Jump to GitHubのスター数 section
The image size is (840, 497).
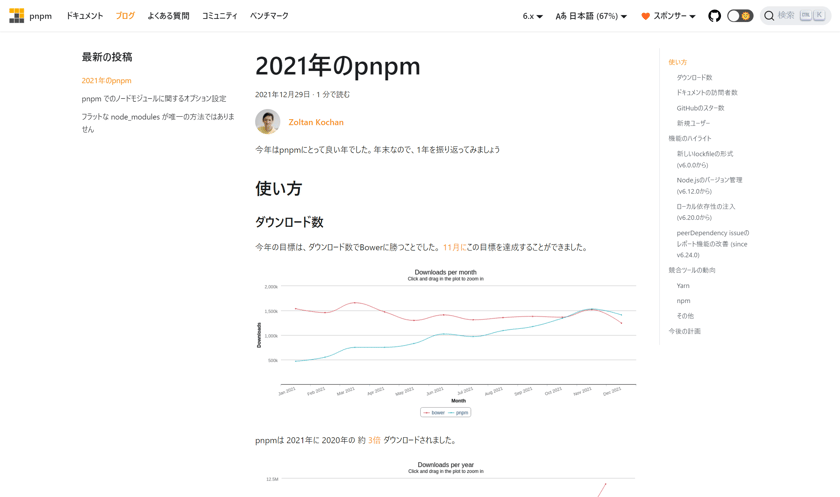coord(700,108)
